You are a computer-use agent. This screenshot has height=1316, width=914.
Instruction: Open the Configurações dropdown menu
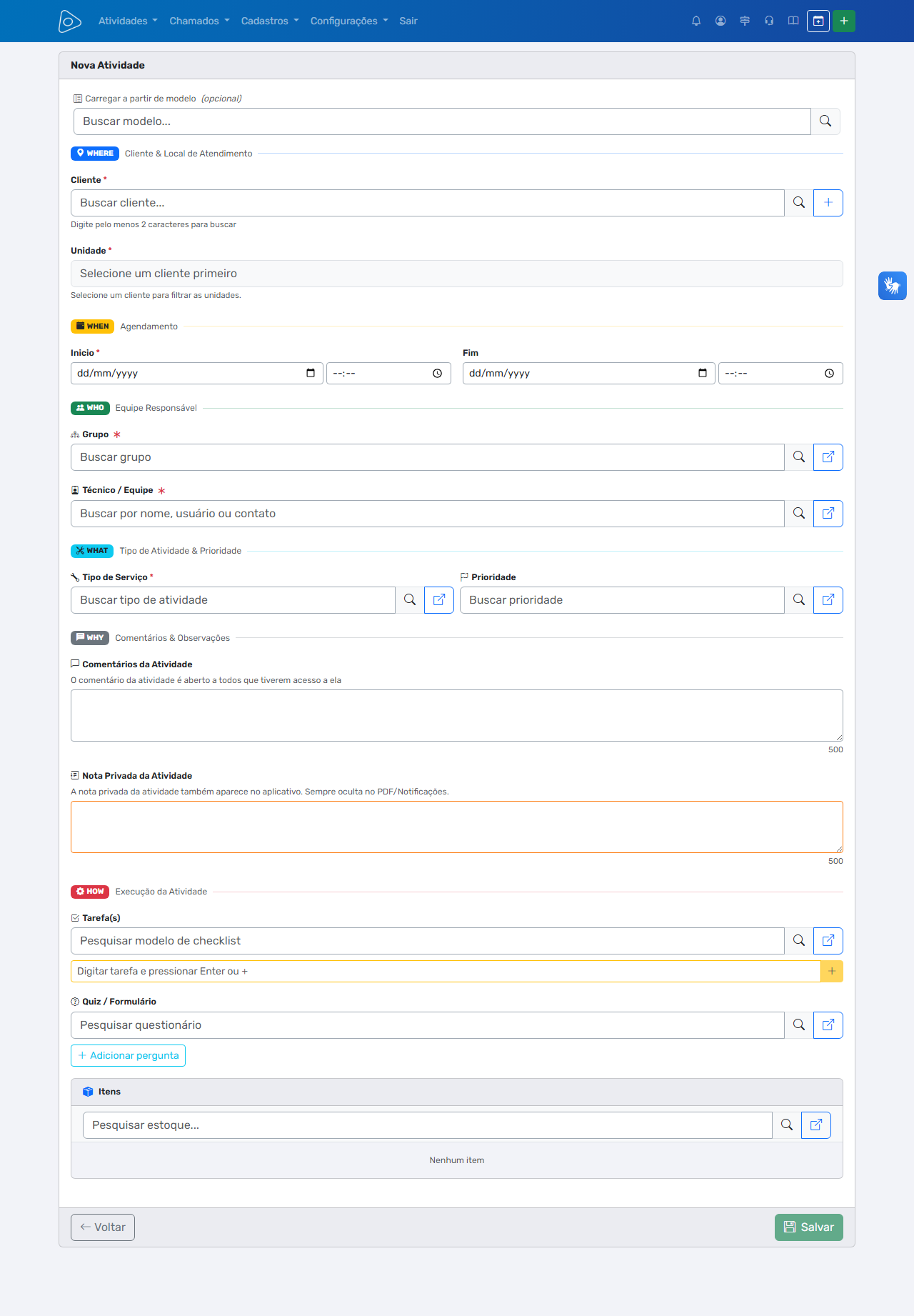(349, 21)
